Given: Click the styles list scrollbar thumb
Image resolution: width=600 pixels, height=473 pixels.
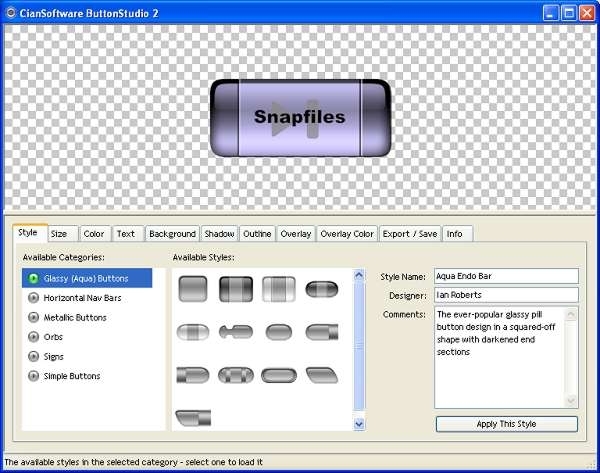Looking at the screenshot, I should point(359,346).
